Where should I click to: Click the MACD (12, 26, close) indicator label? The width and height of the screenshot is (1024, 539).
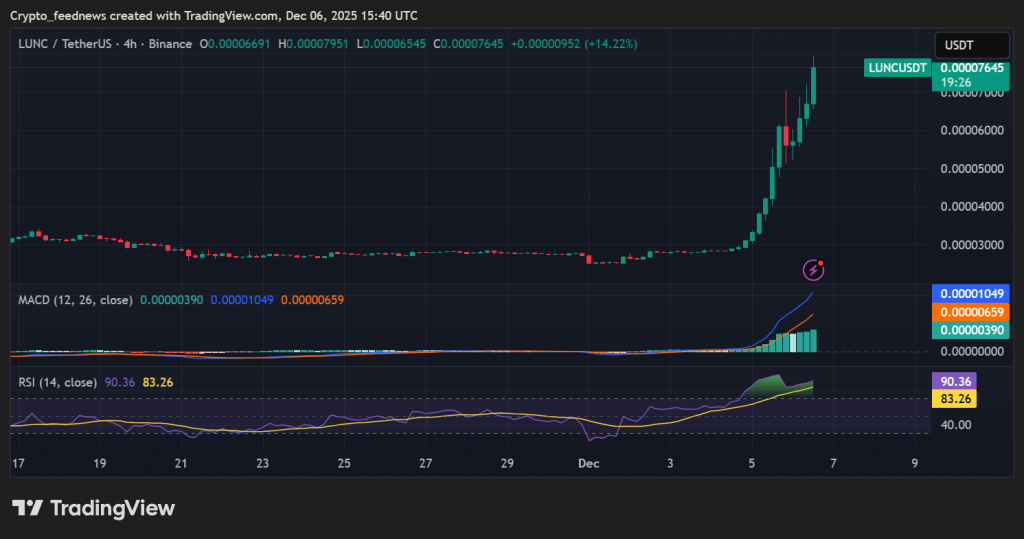(75, 299)
